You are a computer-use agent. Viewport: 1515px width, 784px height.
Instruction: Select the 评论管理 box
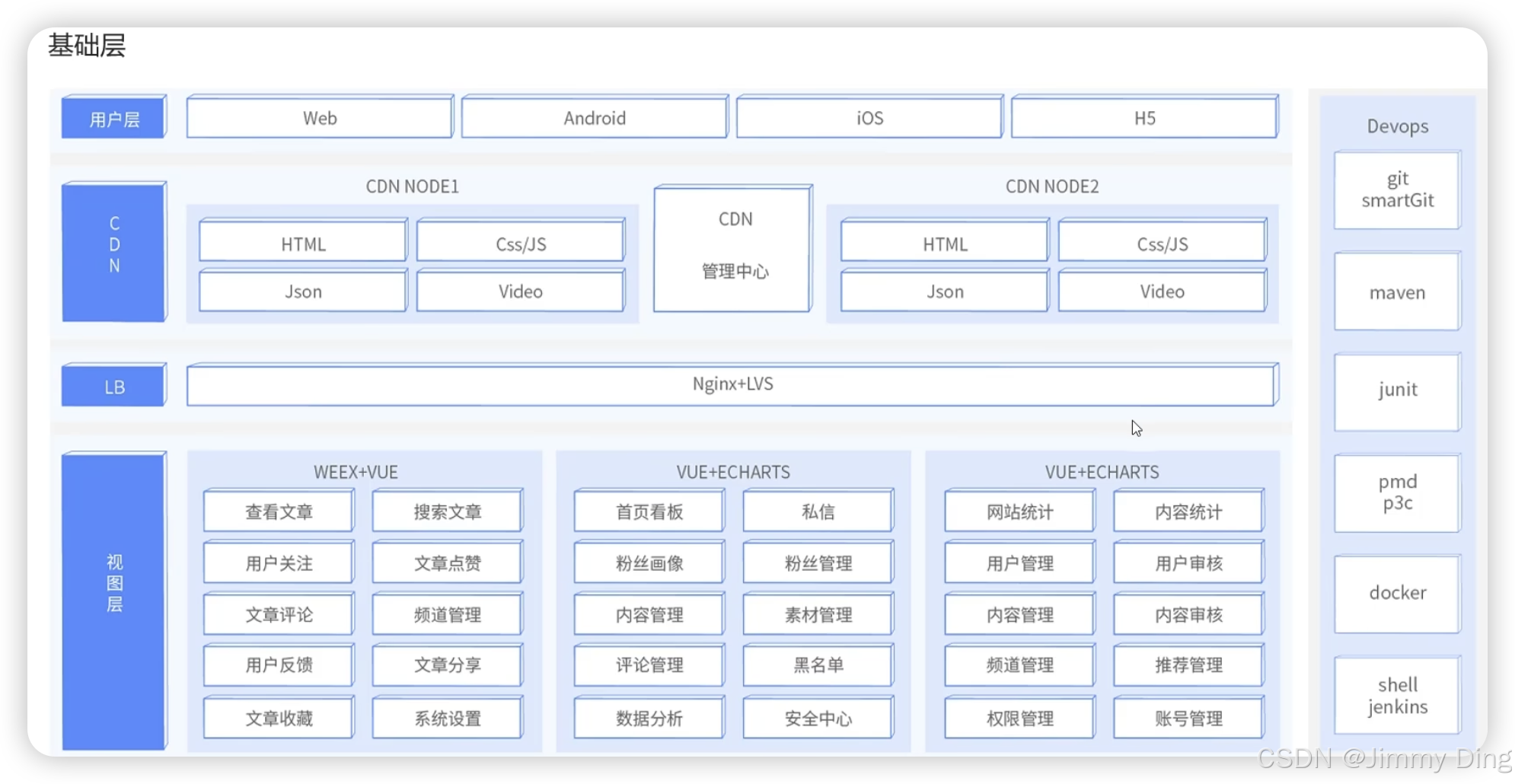[649, 664]
